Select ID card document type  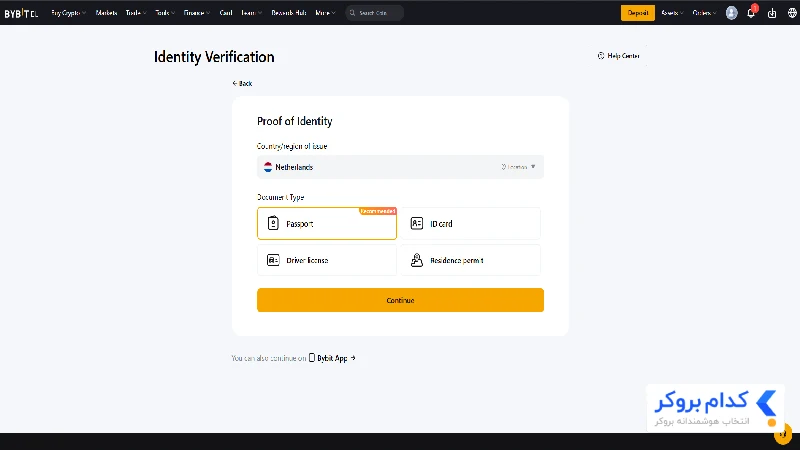(x=470, y=223)
